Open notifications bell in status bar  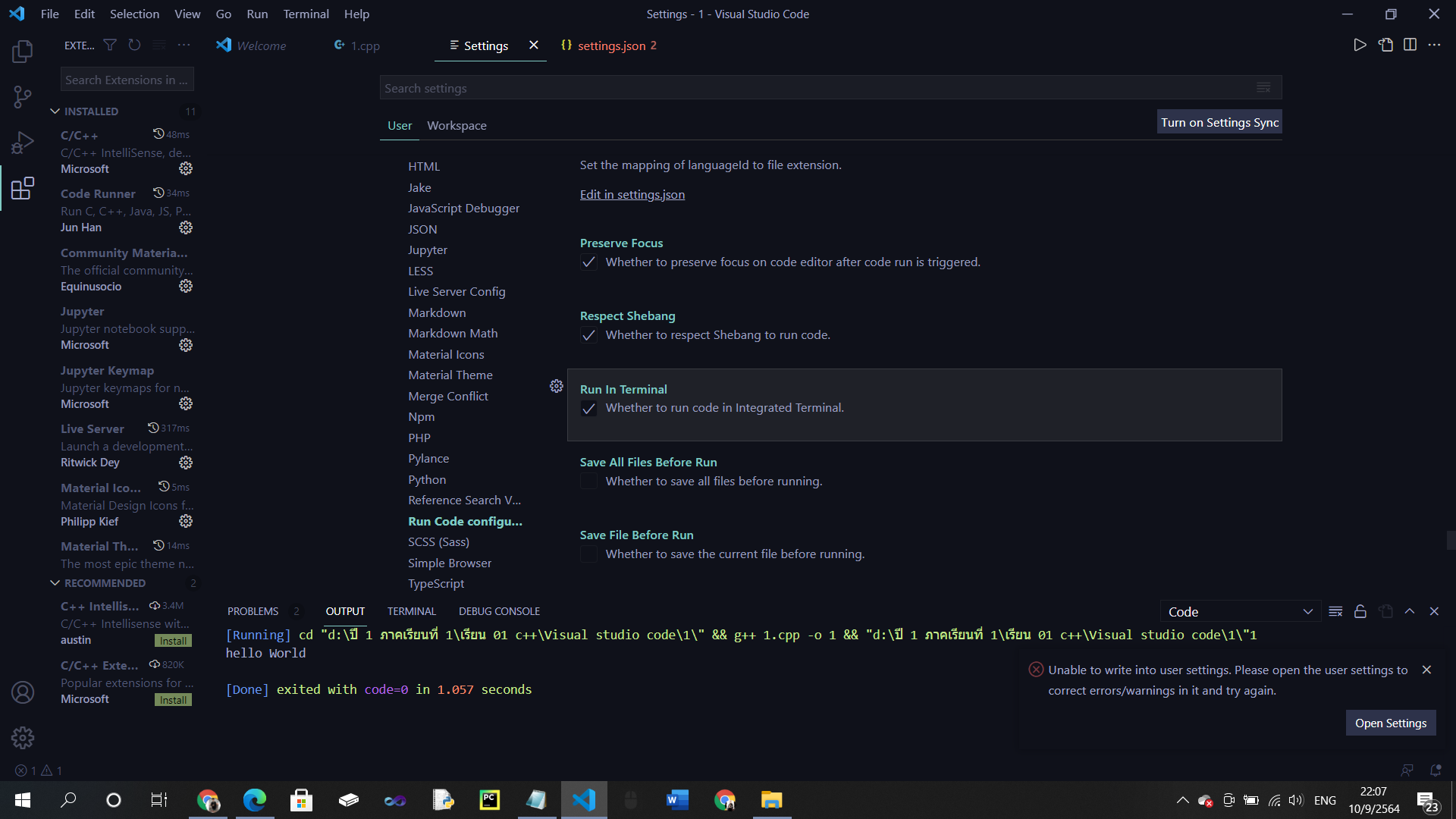(1436, 770)
